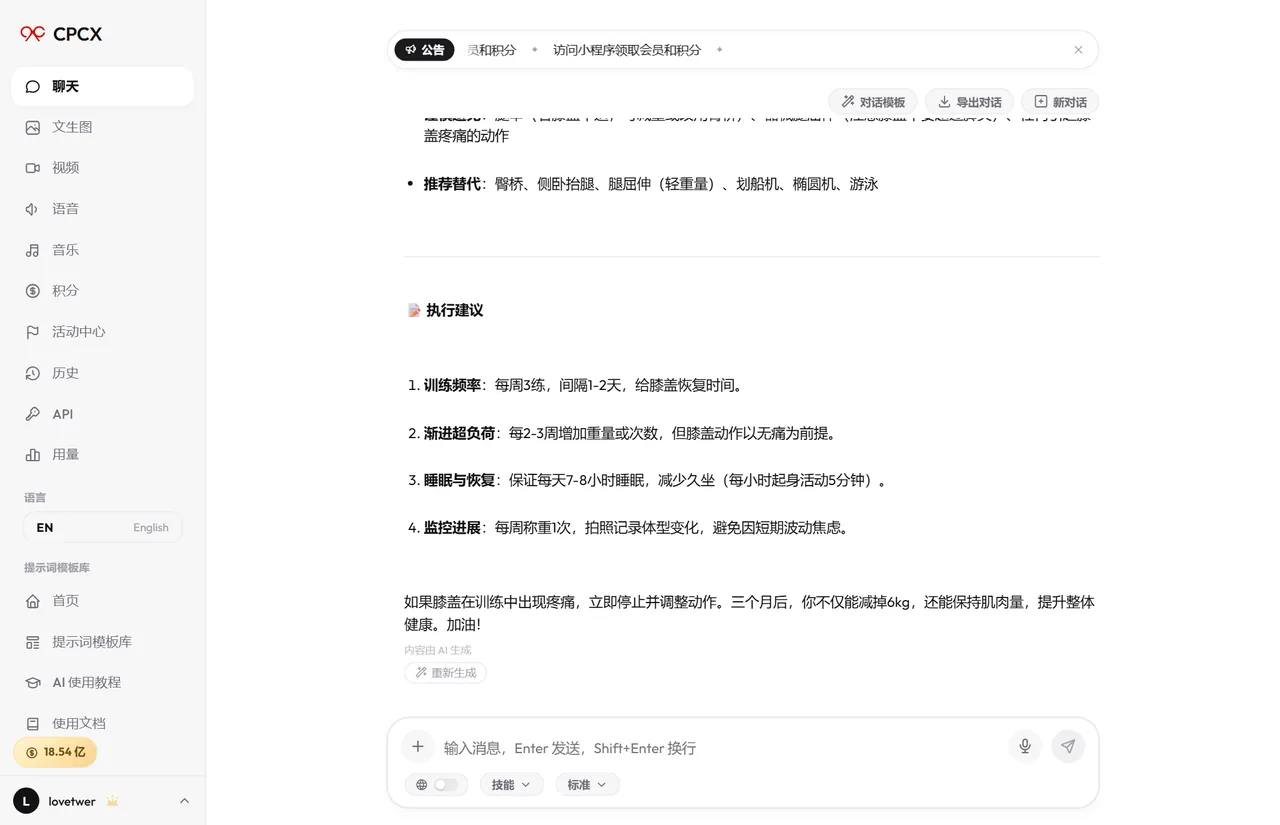Click 导出对话 to export conversation
The height and width of the screenshot is (825, 1280).
coord(969,102)
